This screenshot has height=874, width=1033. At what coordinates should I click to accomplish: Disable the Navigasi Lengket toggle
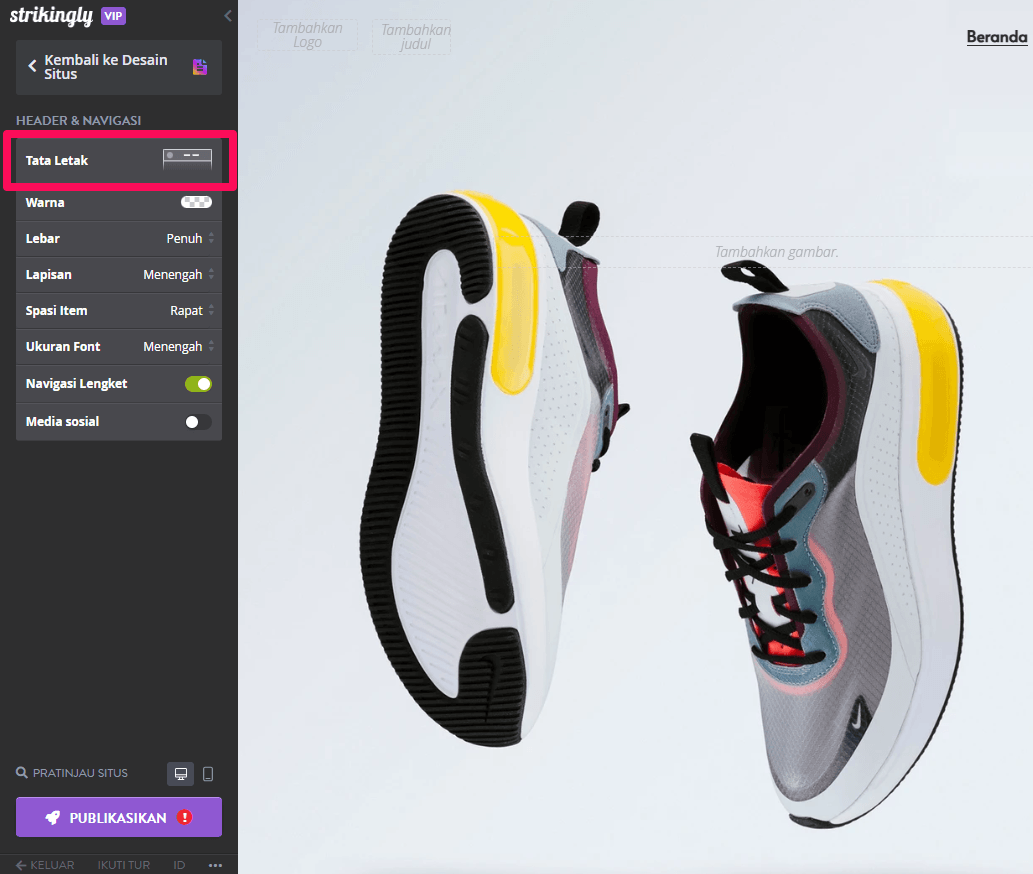pyautogui.click(x=198, y=384)
